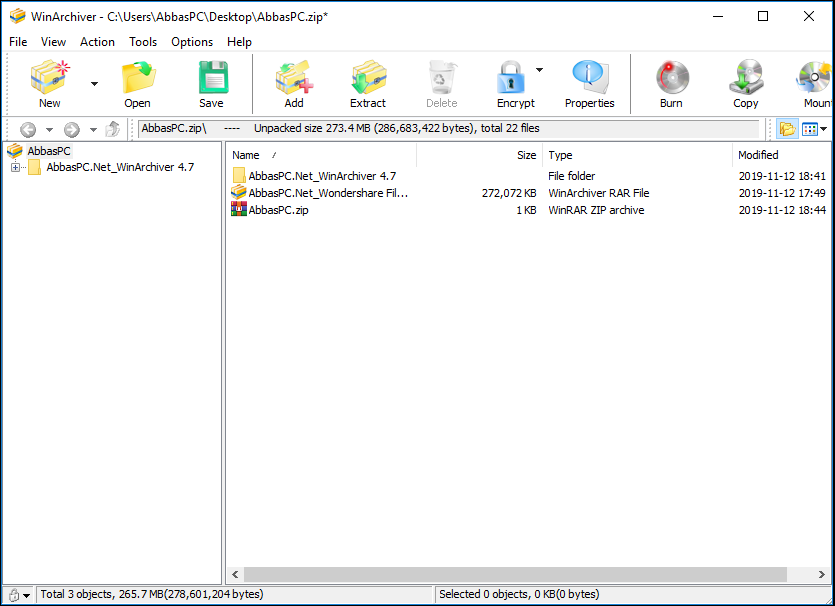Click the Selected 0 objects status text

coord(519,594)
